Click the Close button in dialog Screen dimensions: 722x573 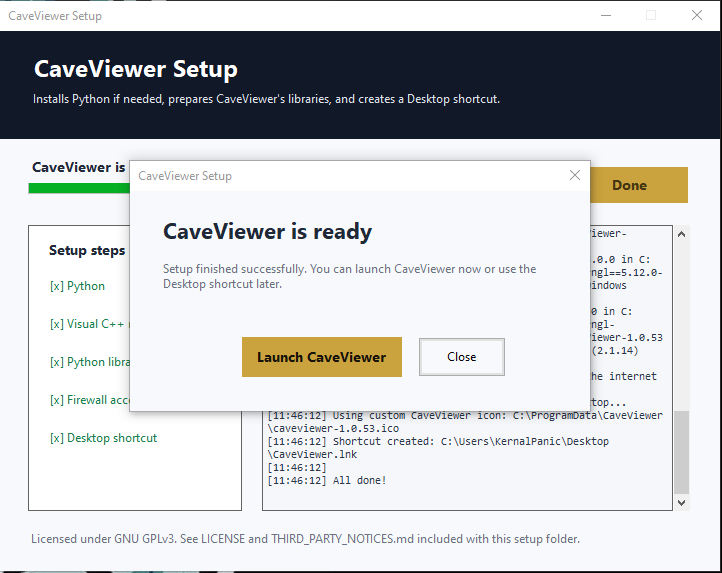pos(461,357)
